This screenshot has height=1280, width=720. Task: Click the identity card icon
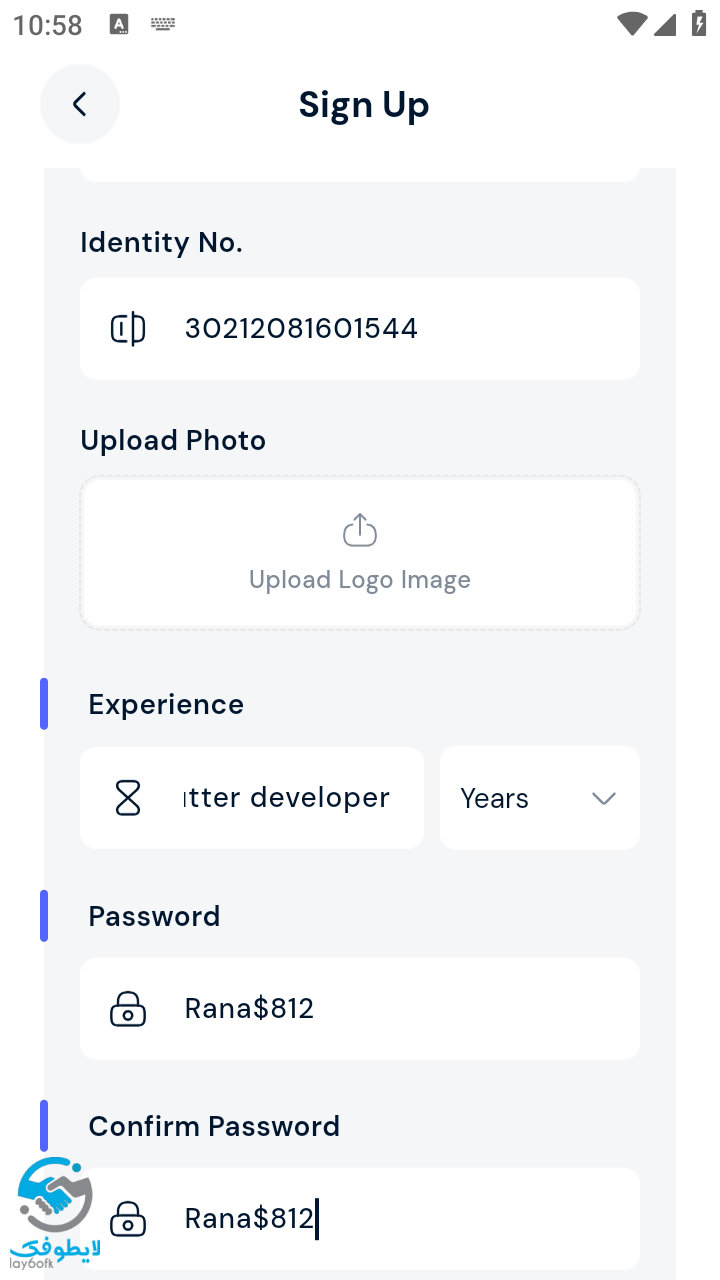coord(128,329)
